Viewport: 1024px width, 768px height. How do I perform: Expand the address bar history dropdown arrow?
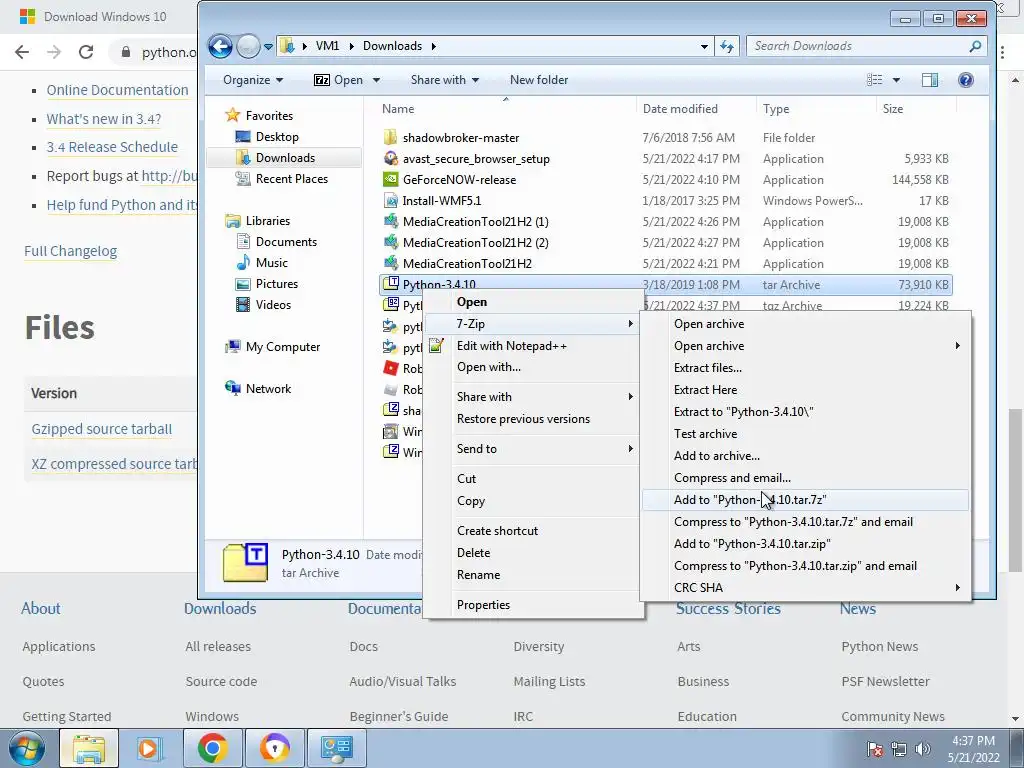click(704, 46)
